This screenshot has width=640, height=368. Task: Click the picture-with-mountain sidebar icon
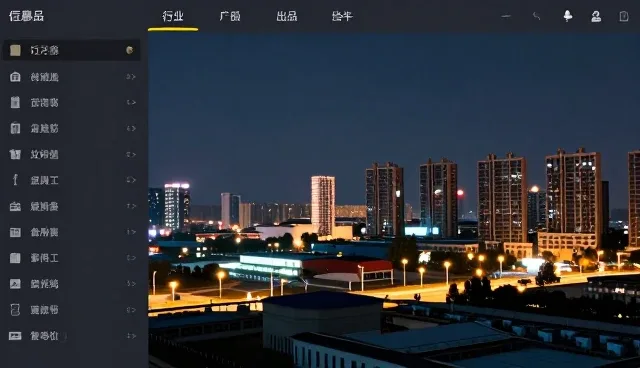[15, 284]
